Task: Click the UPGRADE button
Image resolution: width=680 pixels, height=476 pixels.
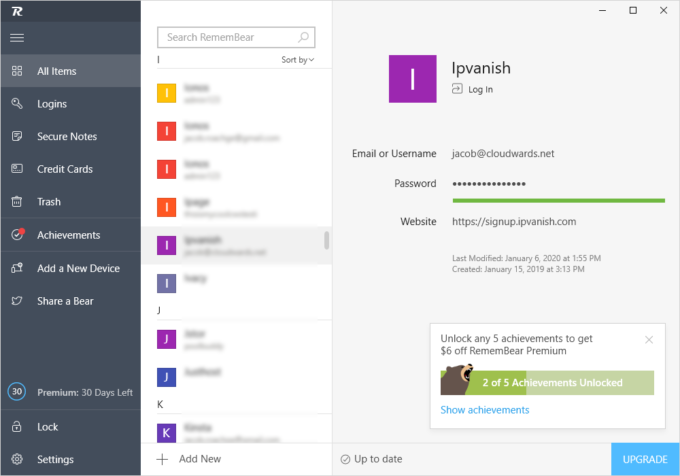Action: 645,459
